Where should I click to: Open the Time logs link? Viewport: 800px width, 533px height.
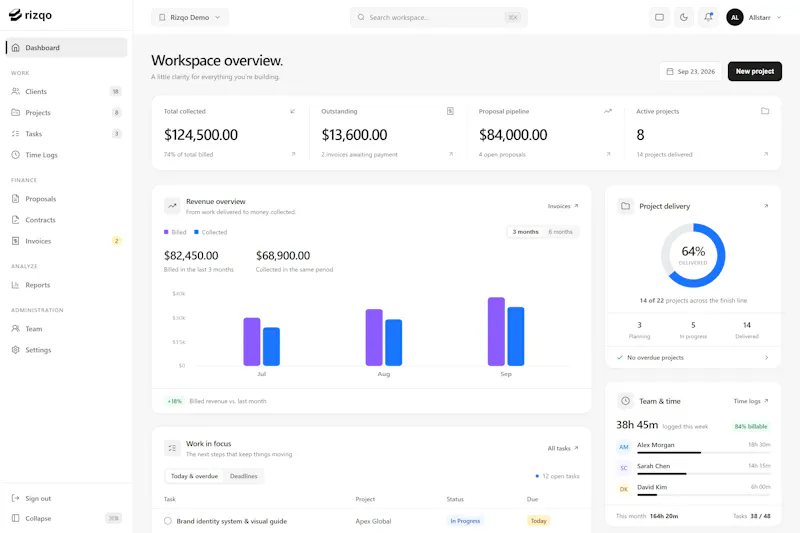[751, 401]
